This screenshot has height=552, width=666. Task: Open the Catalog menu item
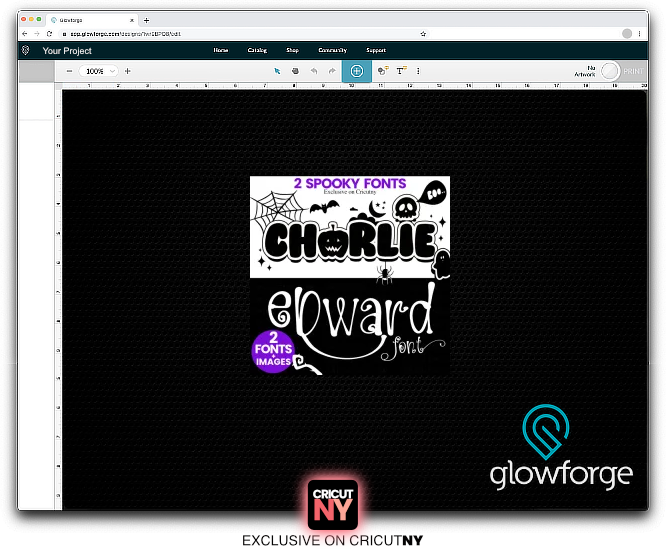257,50
